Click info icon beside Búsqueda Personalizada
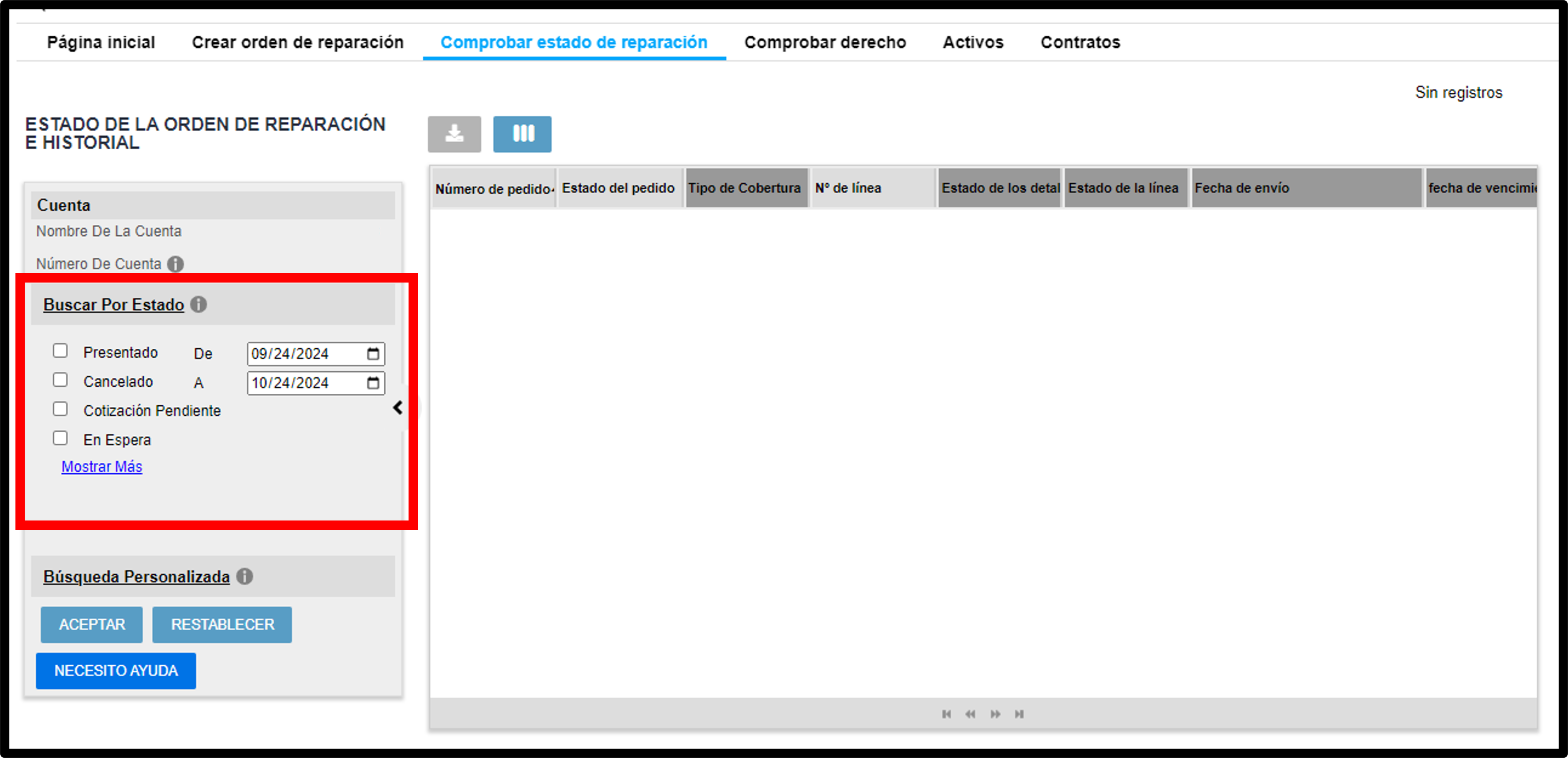Viewport: 1568px width, 758px height. (x=245, y=576)
